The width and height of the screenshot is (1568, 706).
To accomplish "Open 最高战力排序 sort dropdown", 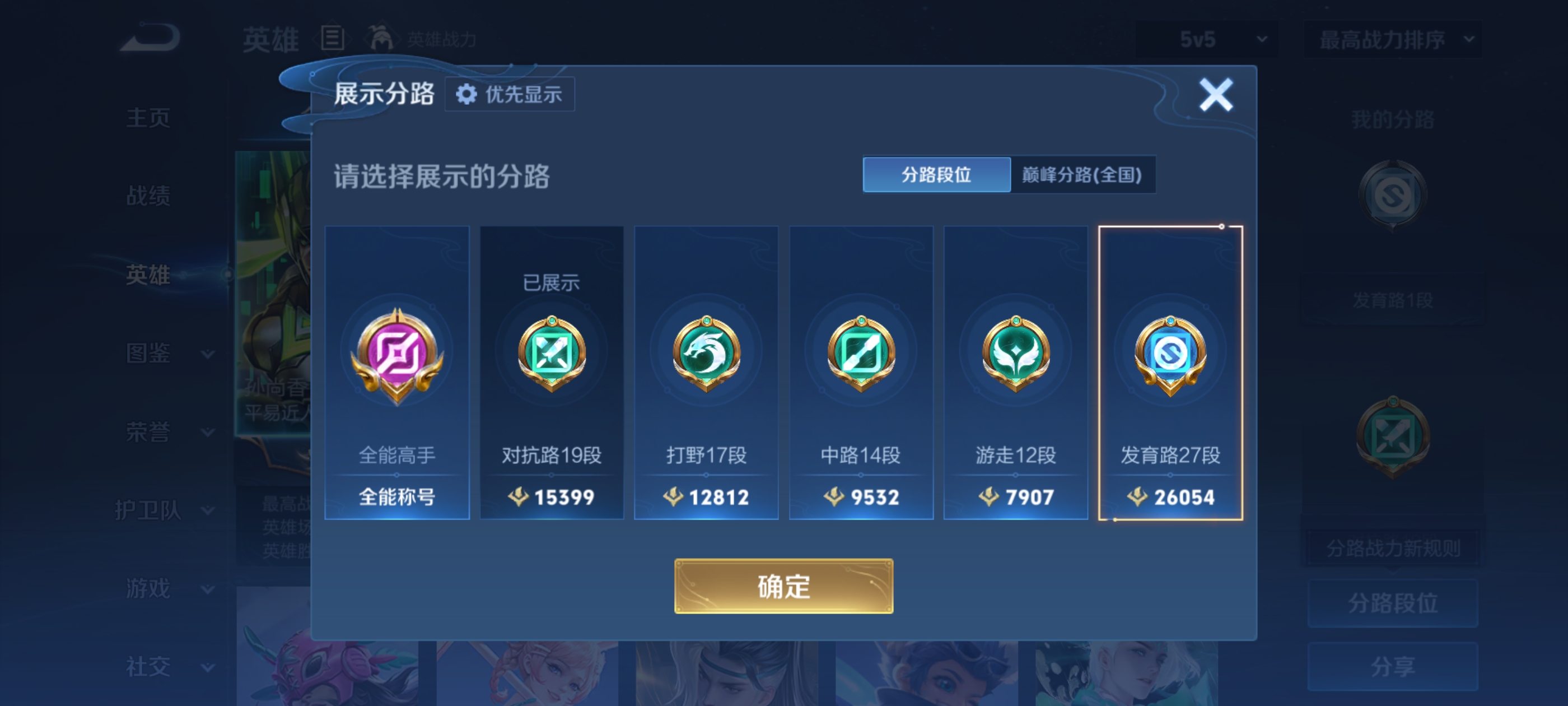I will 1393,40.
